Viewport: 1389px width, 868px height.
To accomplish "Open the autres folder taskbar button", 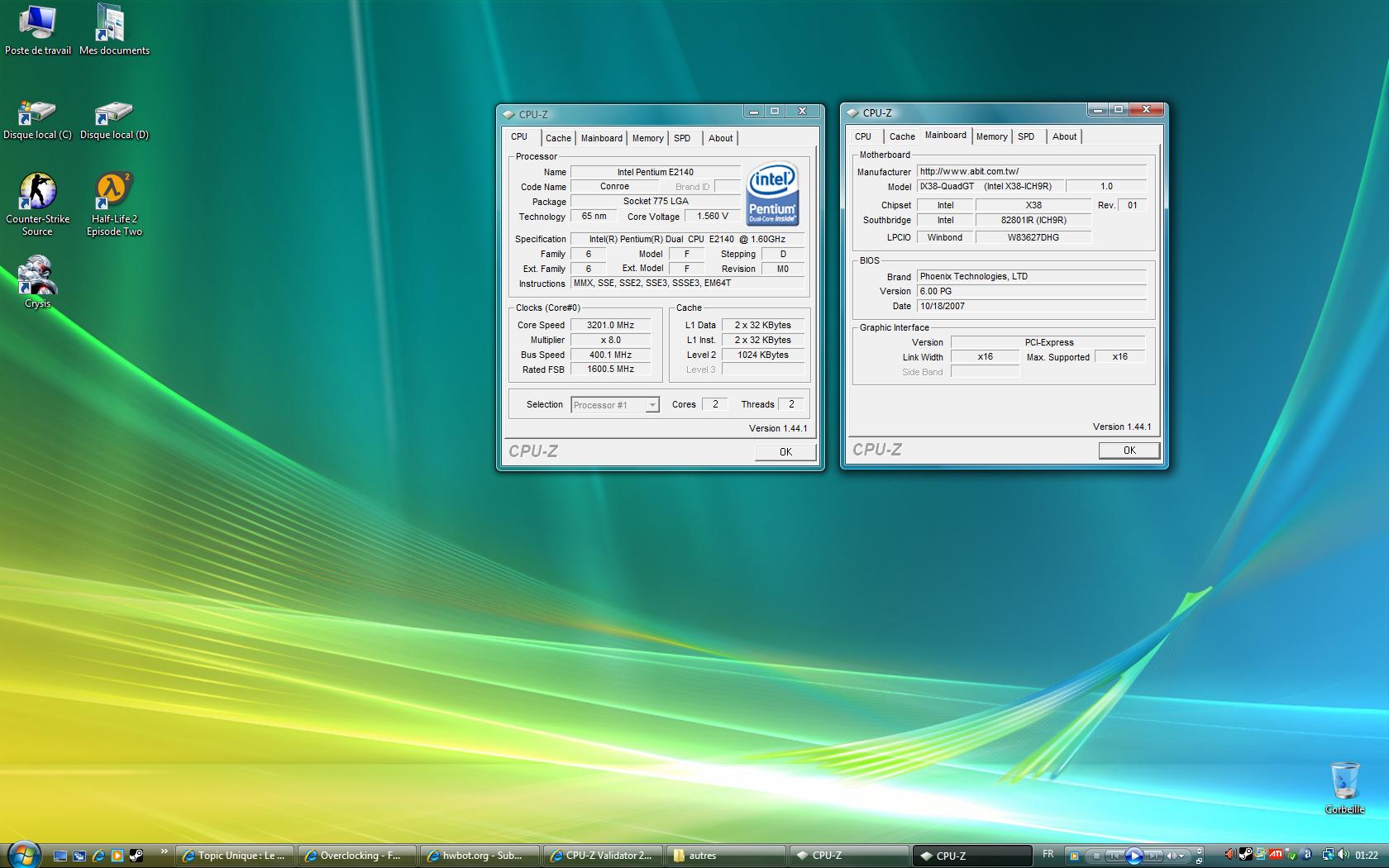I will click(724, 856).
